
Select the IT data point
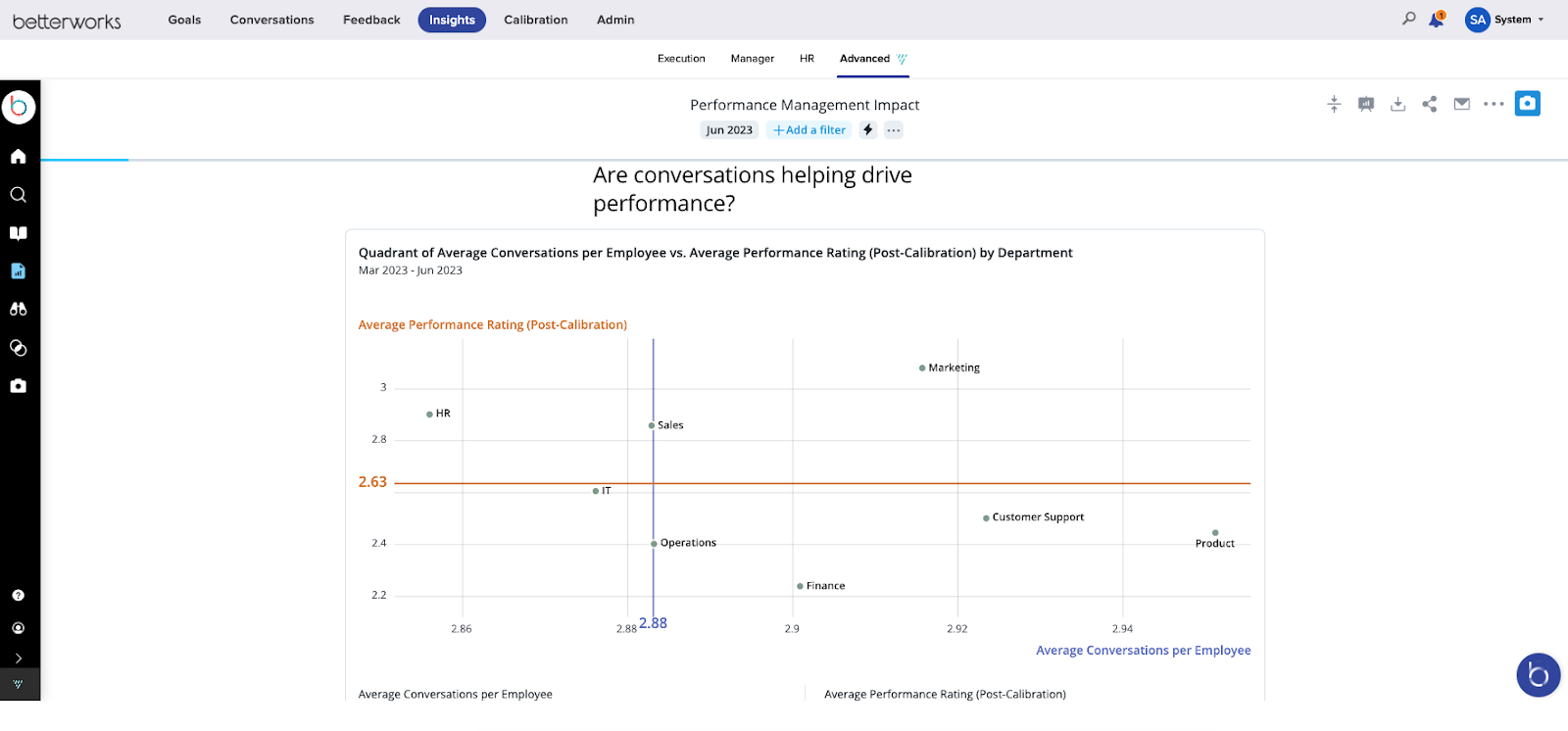click(596, 491)
